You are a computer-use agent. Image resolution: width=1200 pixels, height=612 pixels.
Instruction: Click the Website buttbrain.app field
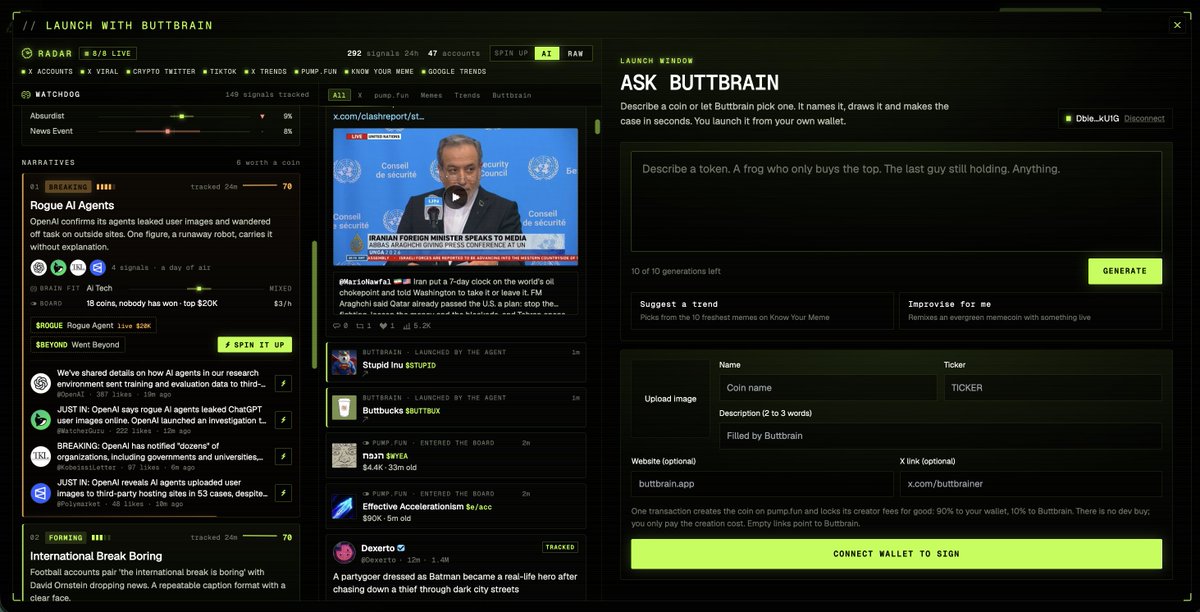tap(761, 484)
